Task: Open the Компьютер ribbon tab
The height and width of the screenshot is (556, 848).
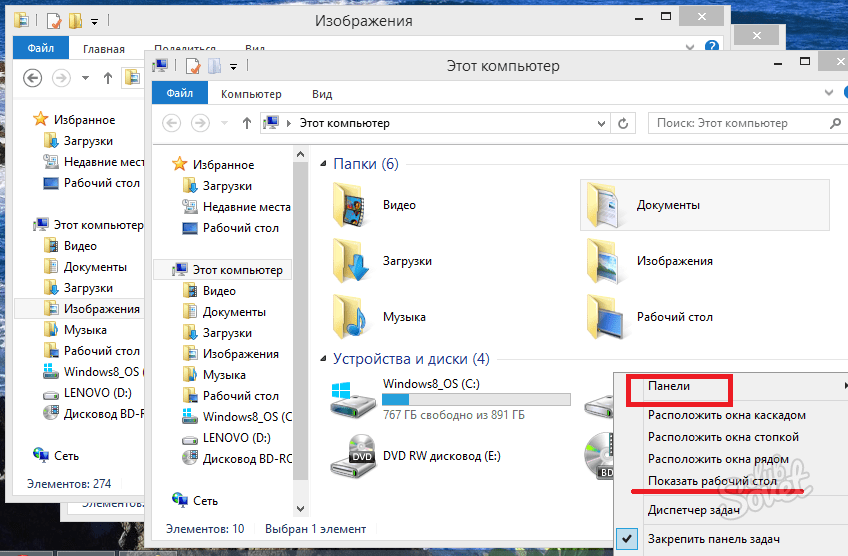Action: pos(251,94)
